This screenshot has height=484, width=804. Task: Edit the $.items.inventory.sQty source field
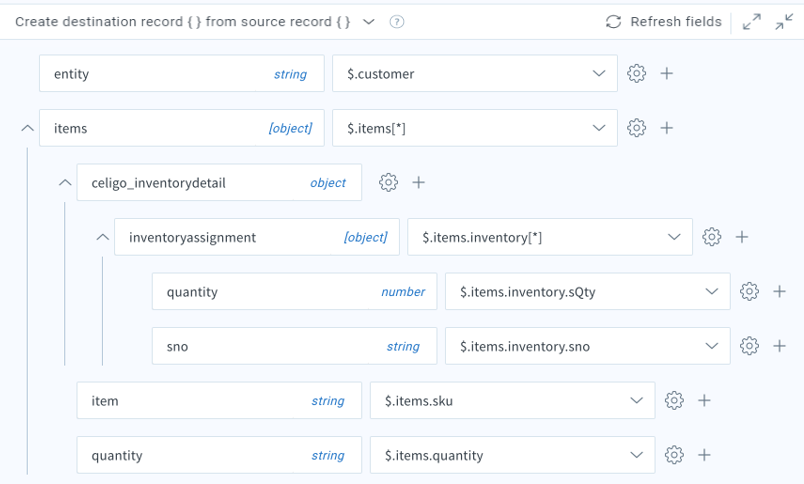point(588,292)
